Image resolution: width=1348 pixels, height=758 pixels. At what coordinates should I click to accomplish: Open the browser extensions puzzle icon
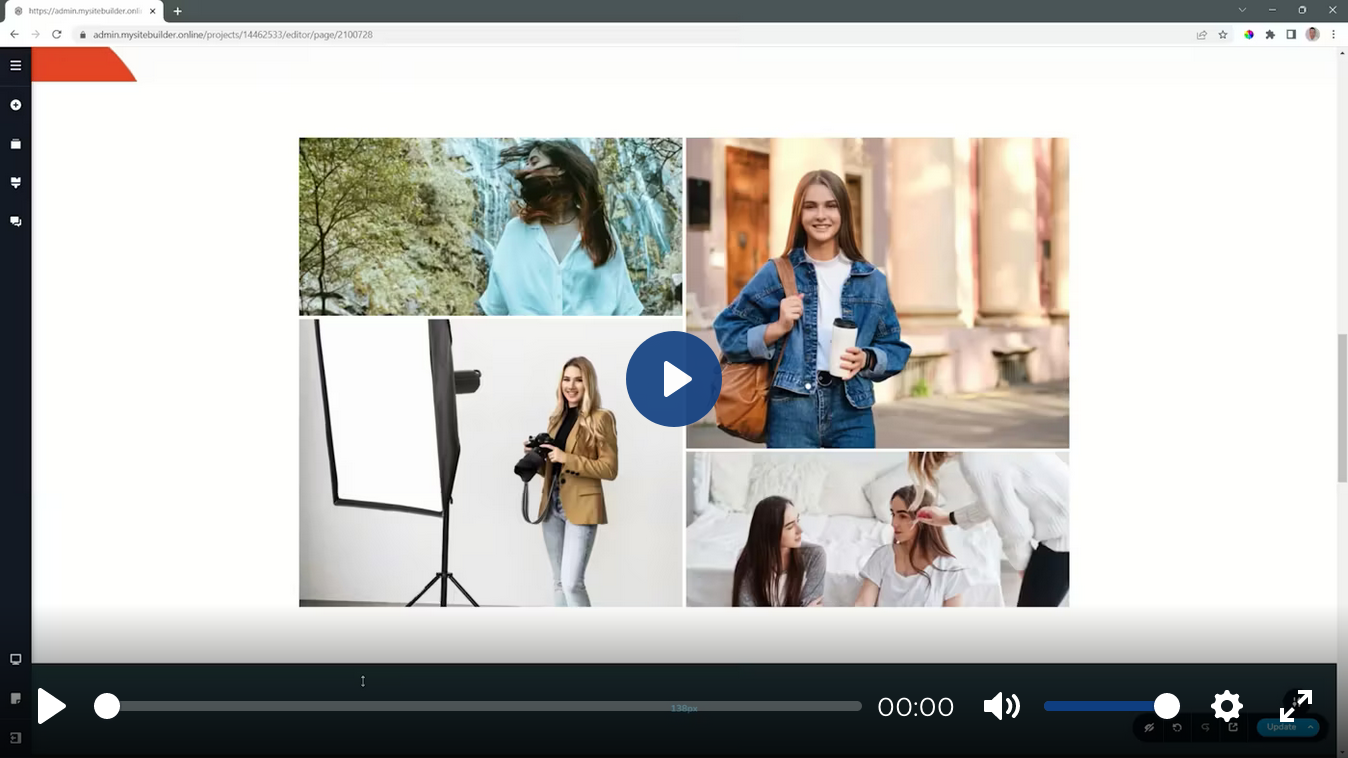[1270, 34]
